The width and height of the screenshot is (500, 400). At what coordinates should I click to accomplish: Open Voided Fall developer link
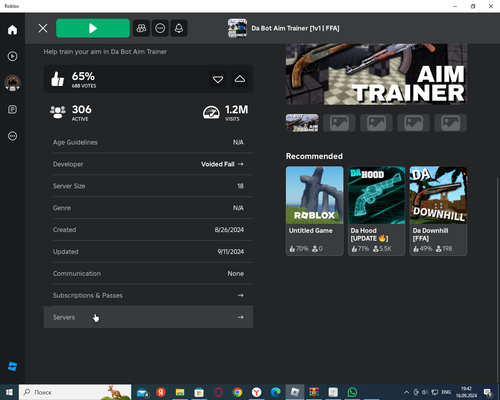coord(222,164)
